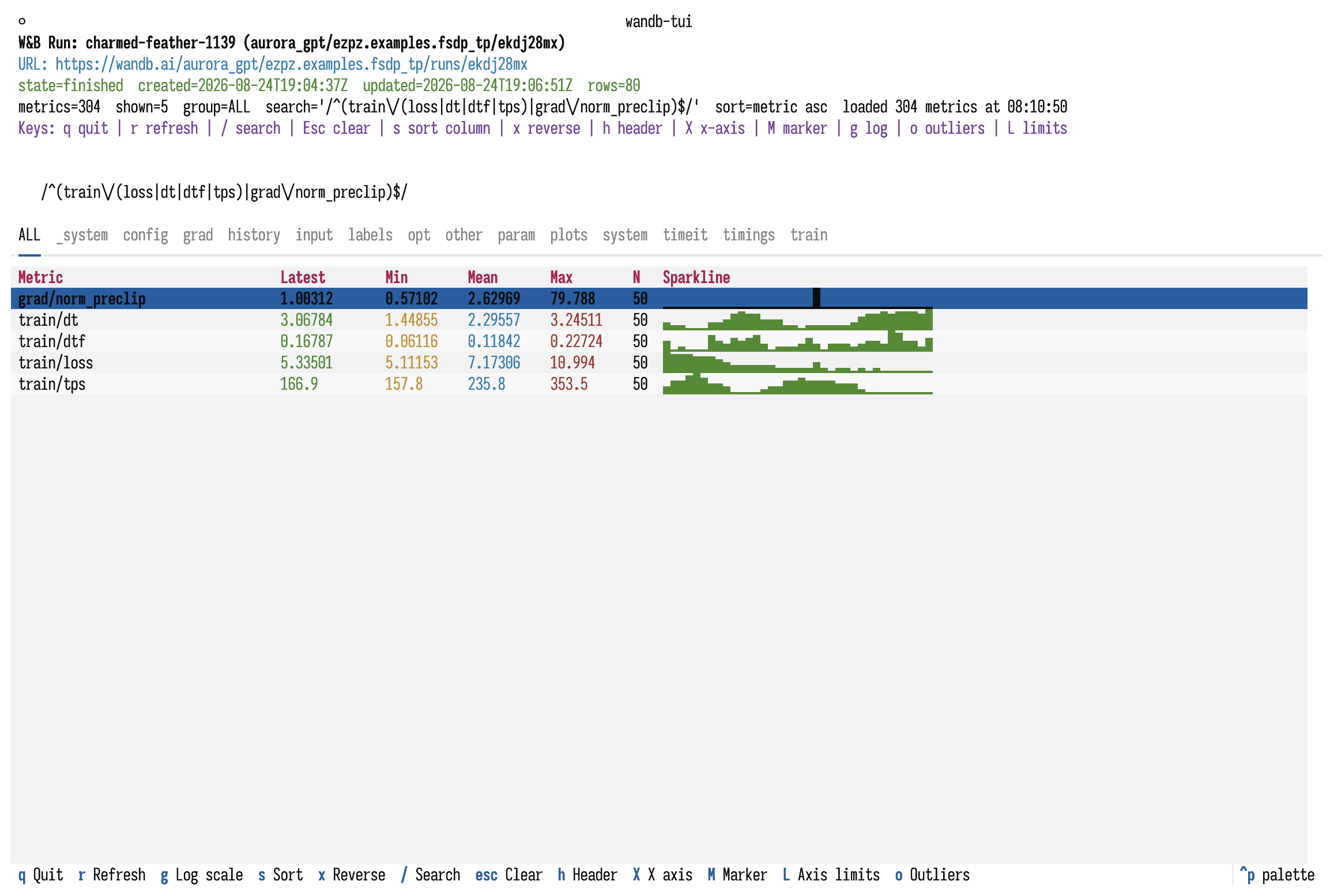Screen dimensions: 1334x896
Task: Switch to the config tab
Action: pyautogui.click(x=145, y=235)
